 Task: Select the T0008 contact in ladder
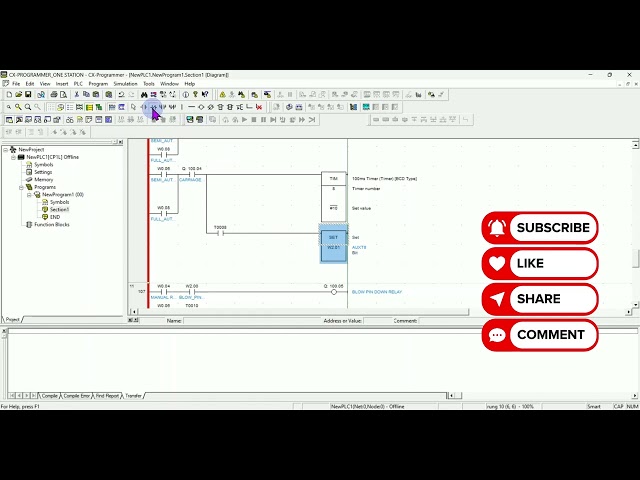220,231
